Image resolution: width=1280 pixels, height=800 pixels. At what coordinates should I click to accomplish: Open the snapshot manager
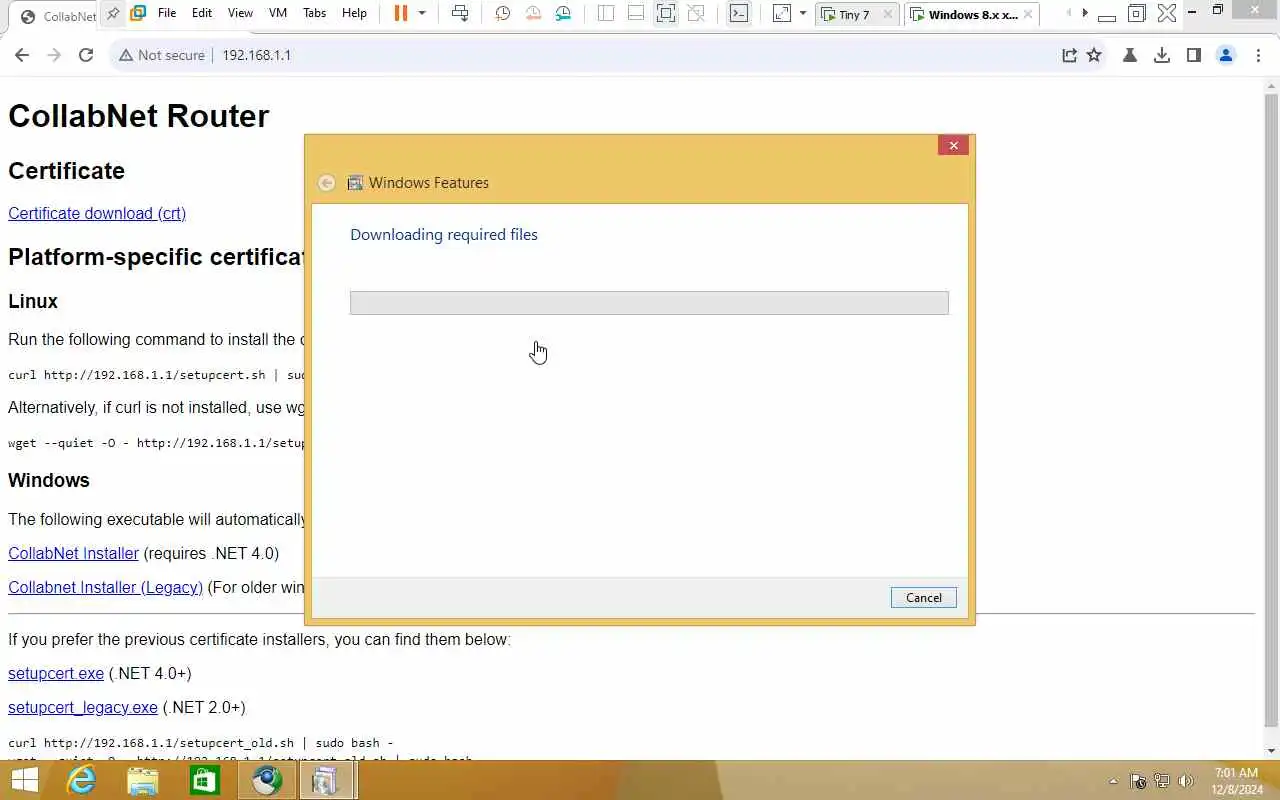coord(564,14)
